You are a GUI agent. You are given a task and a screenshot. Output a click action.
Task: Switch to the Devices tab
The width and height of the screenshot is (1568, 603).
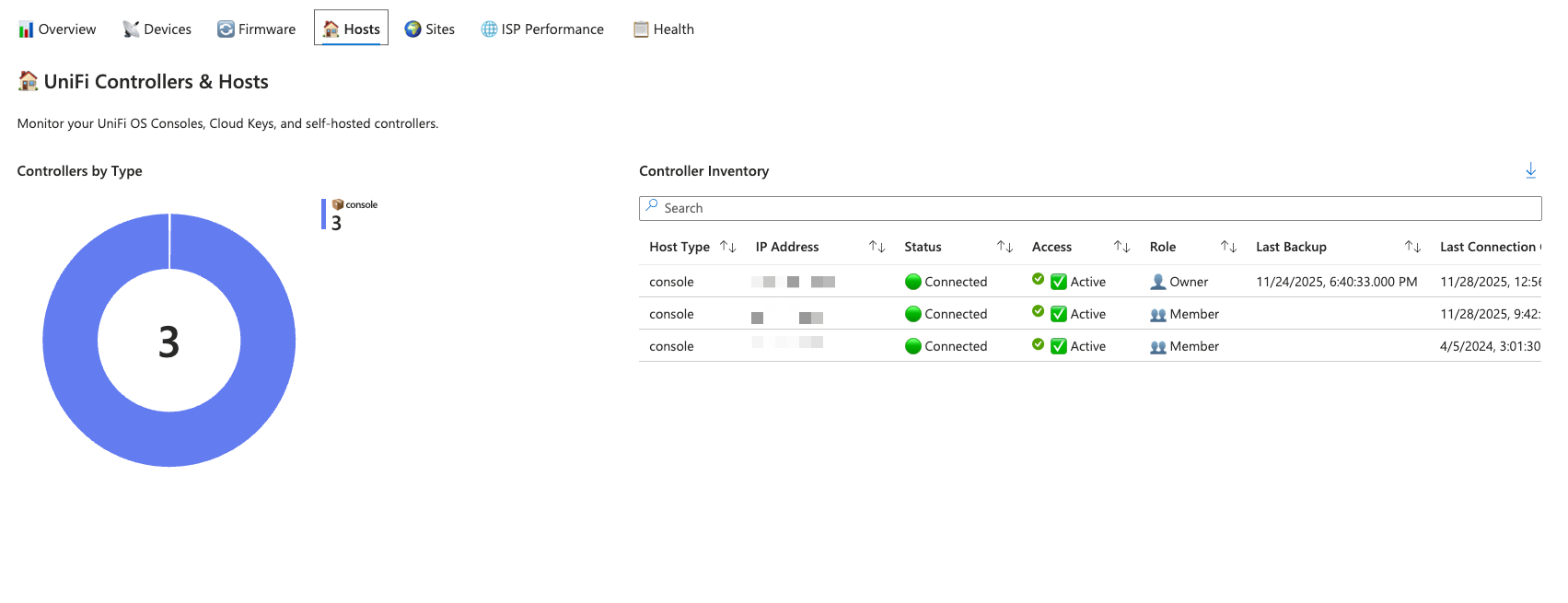coord(157,29)
